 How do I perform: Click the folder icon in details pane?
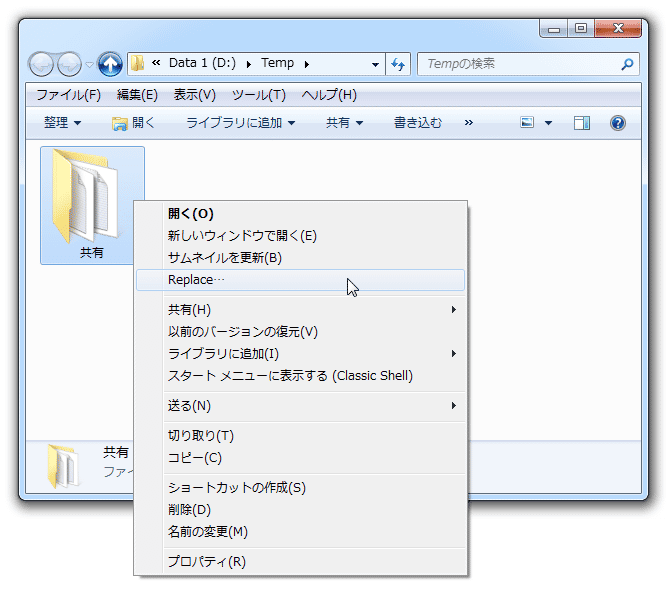[x=63, y=466]
